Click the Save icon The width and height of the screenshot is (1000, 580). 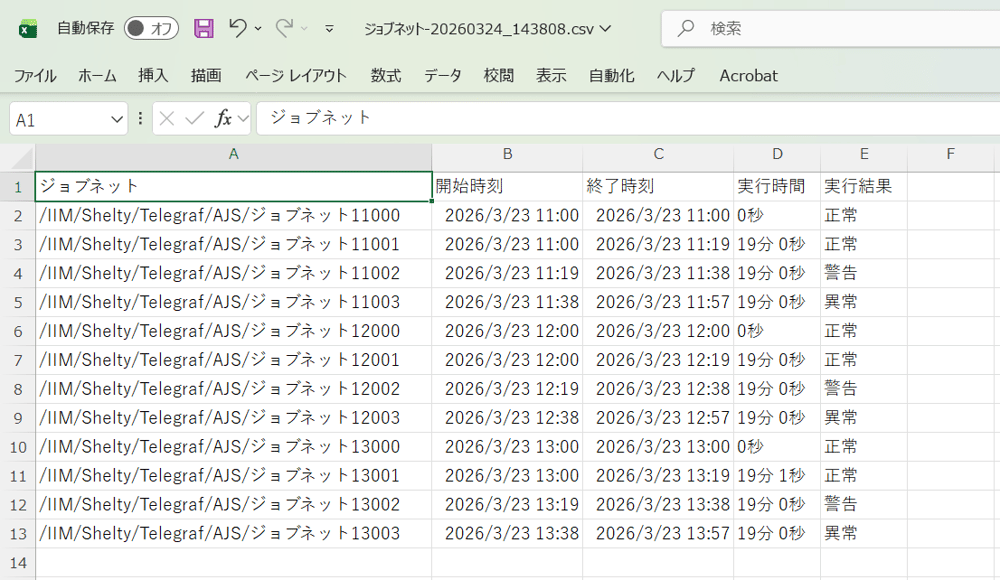click(x=204, y=28)
